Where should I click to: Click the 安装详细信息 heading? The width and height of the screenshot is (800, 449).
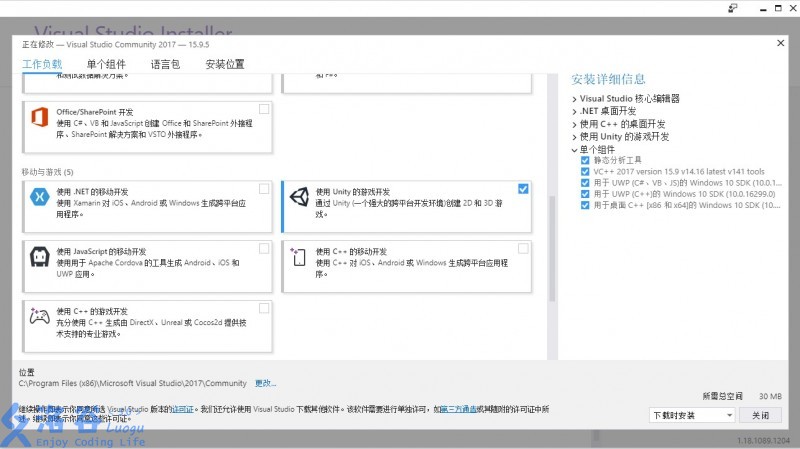coord(608,79)
